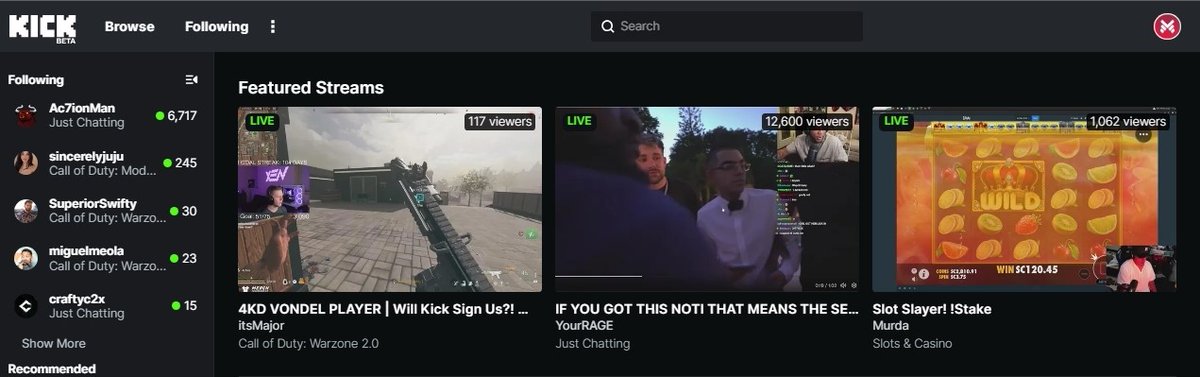Open sincerelyjuju's avatar in sidebar
The width and height of the screenshot is (1200, 377).
pos(27,162)
